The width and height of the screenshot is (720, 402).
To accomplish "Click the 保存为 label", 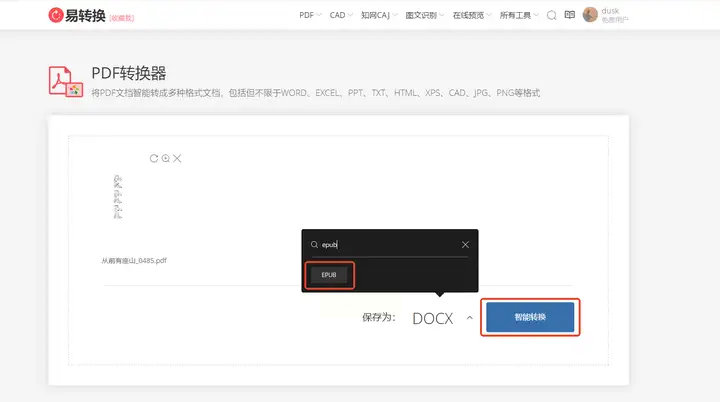I will tap(378, 317).
